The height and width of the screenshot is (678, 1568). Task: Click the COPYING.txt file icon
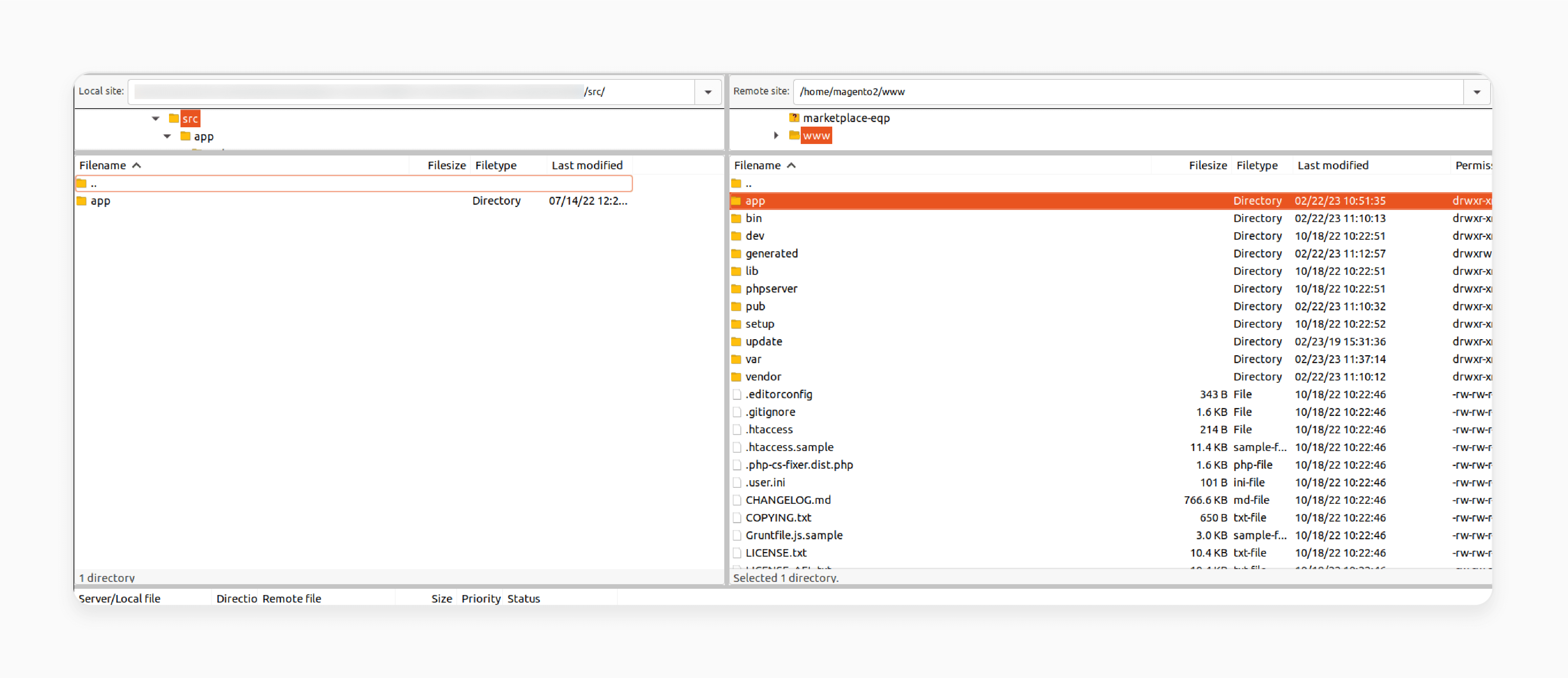pos(736,519)
